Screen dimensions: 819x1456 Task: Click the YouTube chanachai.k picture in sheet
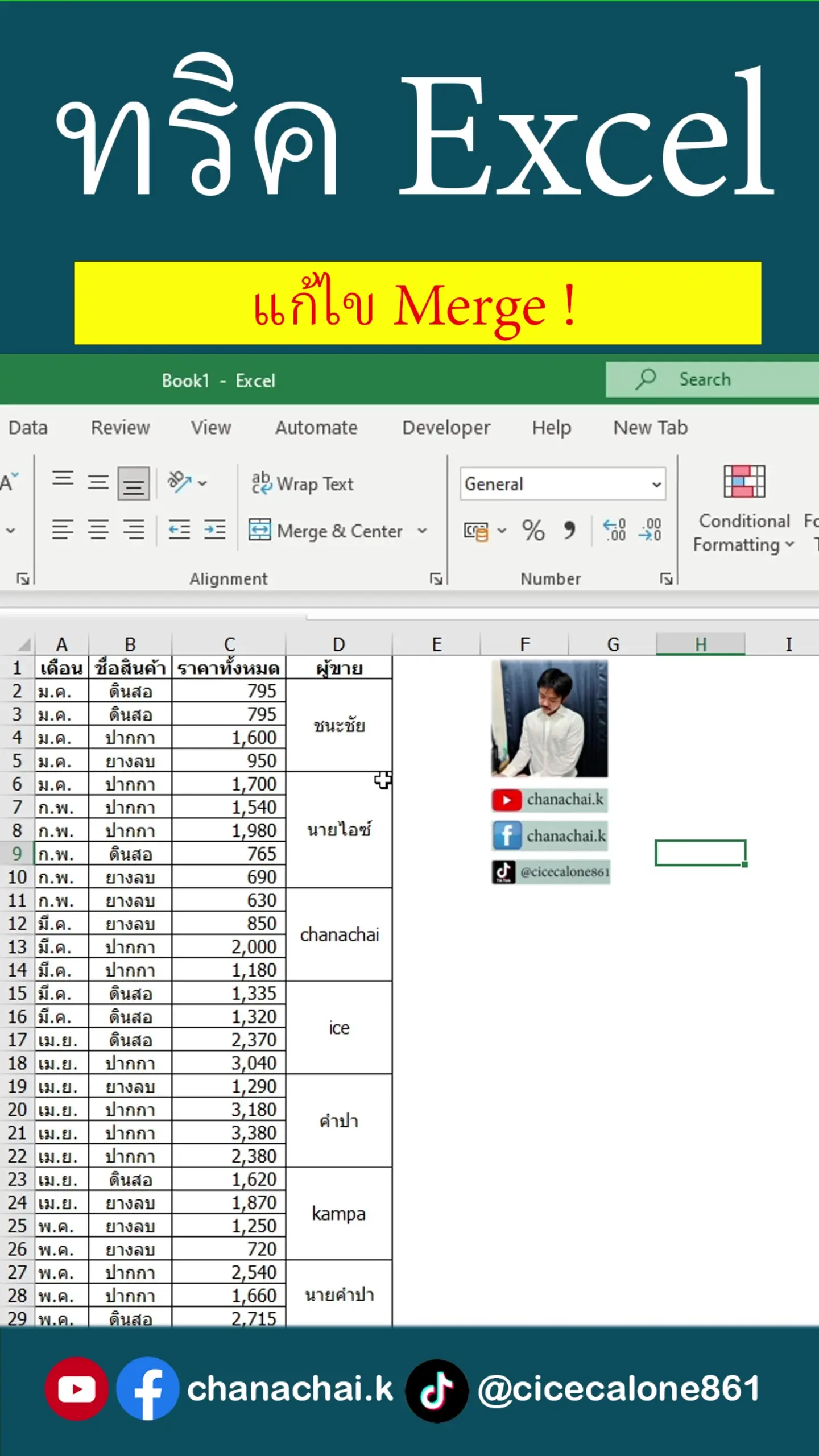point(549,800)
